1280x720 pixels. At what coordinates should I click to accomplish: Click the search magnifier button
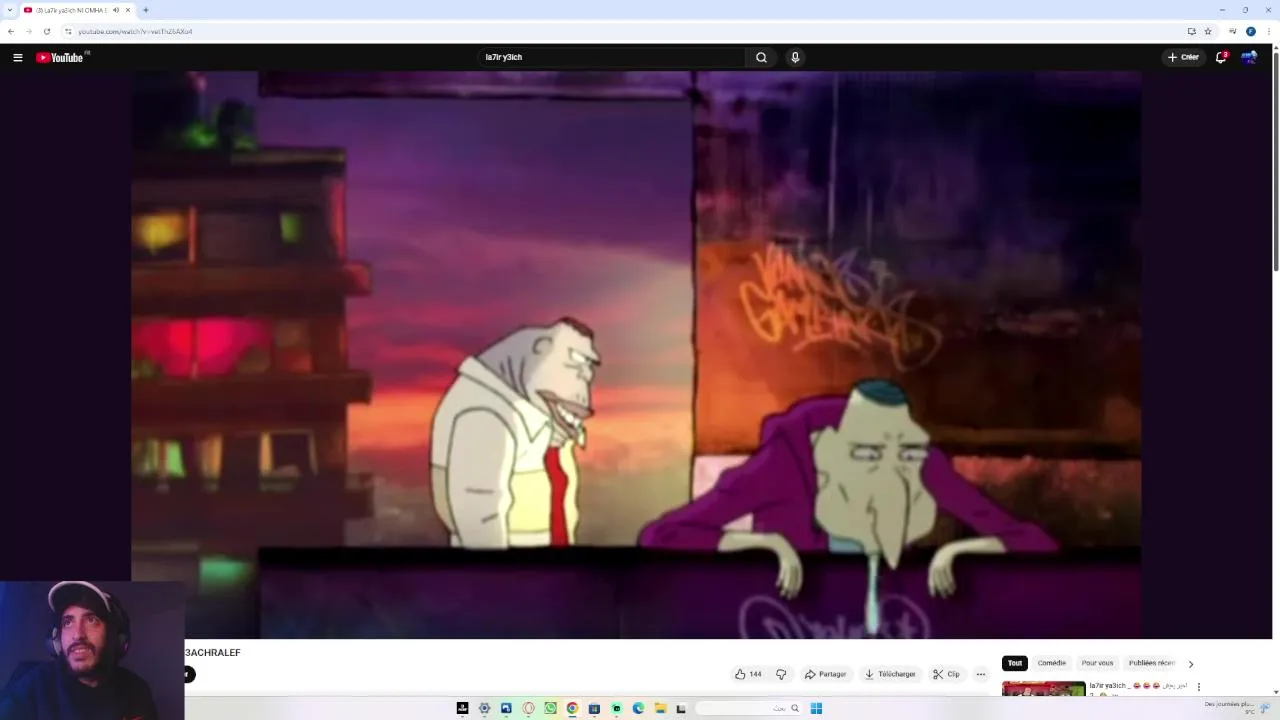761,57
